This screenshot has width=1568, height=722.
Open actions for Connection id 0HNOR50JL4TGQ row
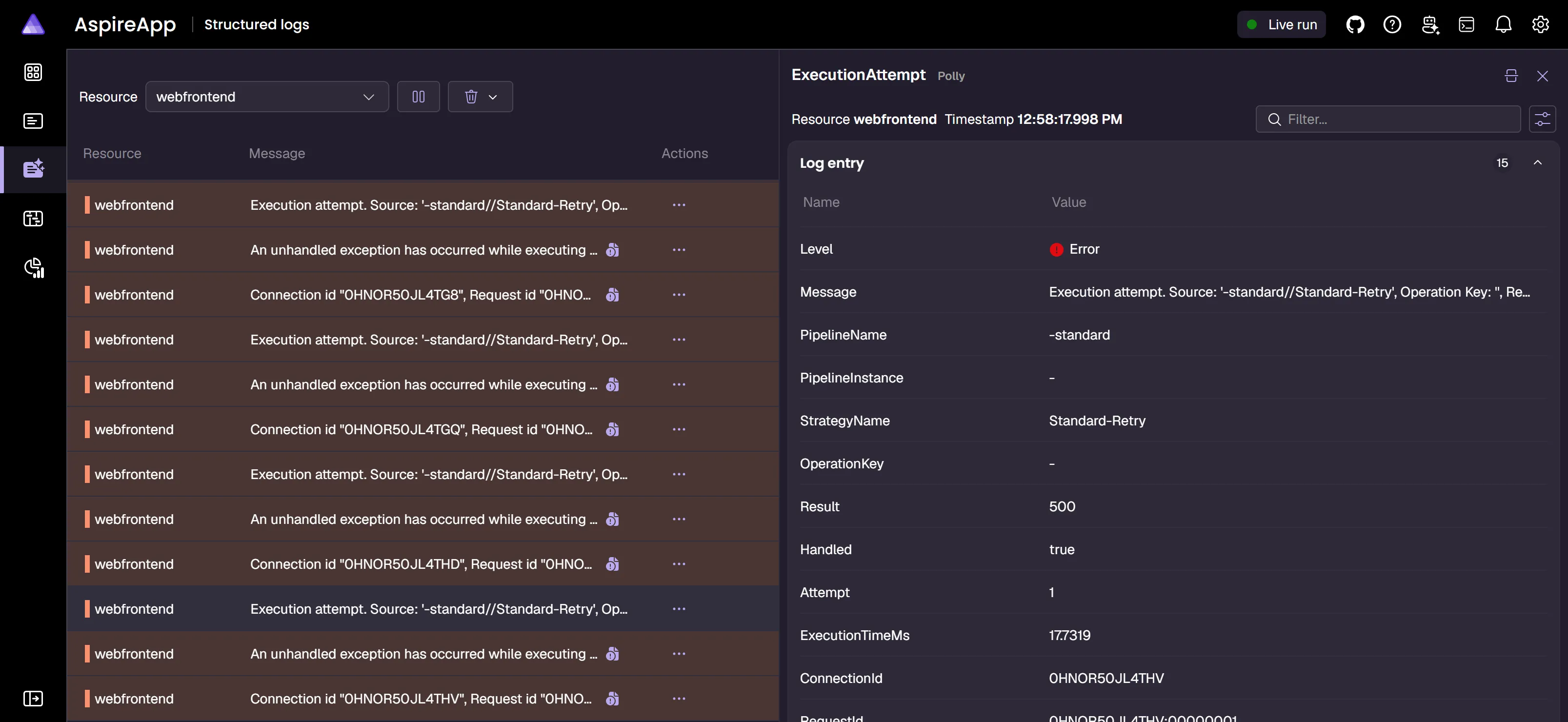(679, 429)
